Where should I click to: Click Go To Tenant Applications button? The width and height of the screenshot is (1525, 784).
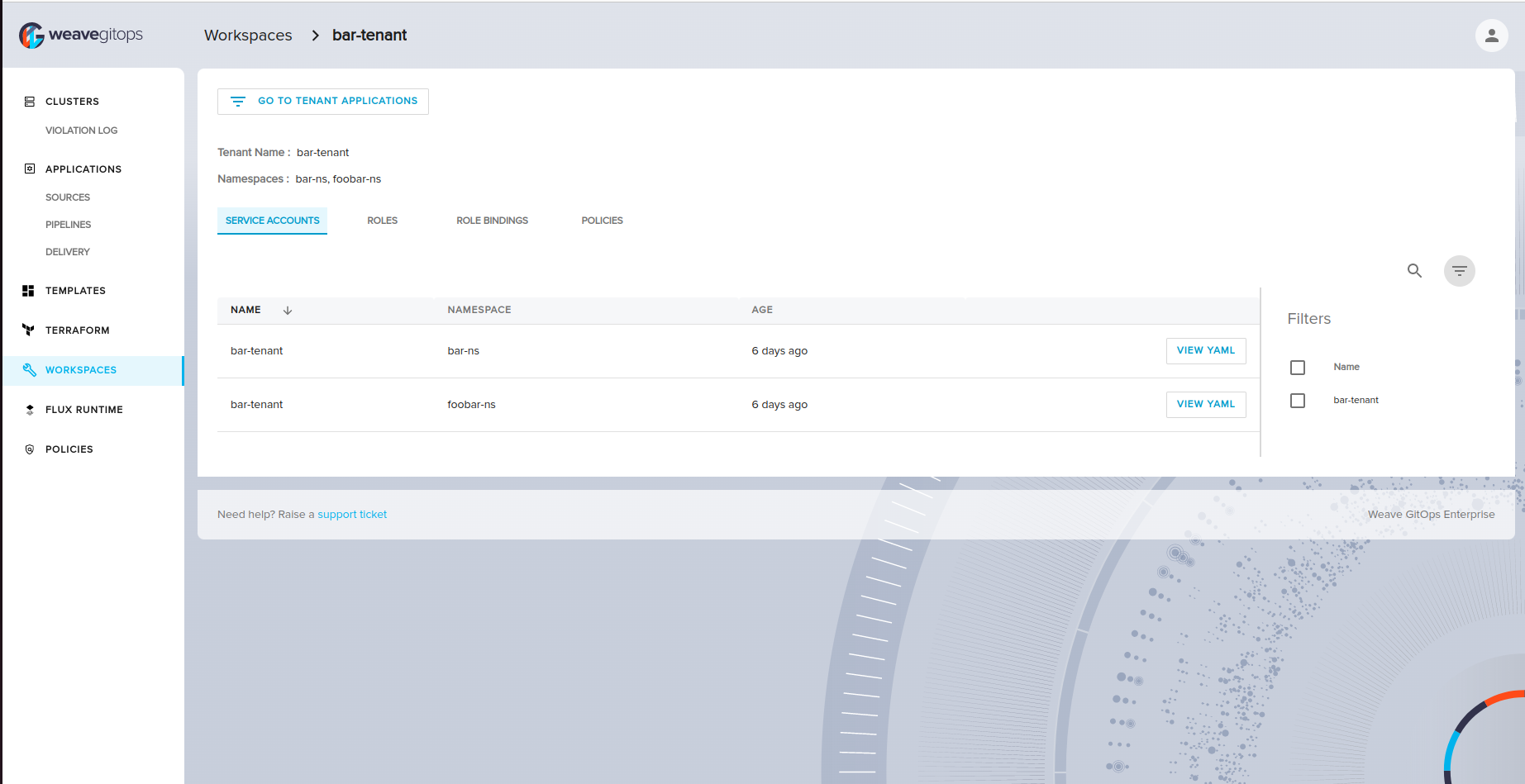[x=323, y=102]
